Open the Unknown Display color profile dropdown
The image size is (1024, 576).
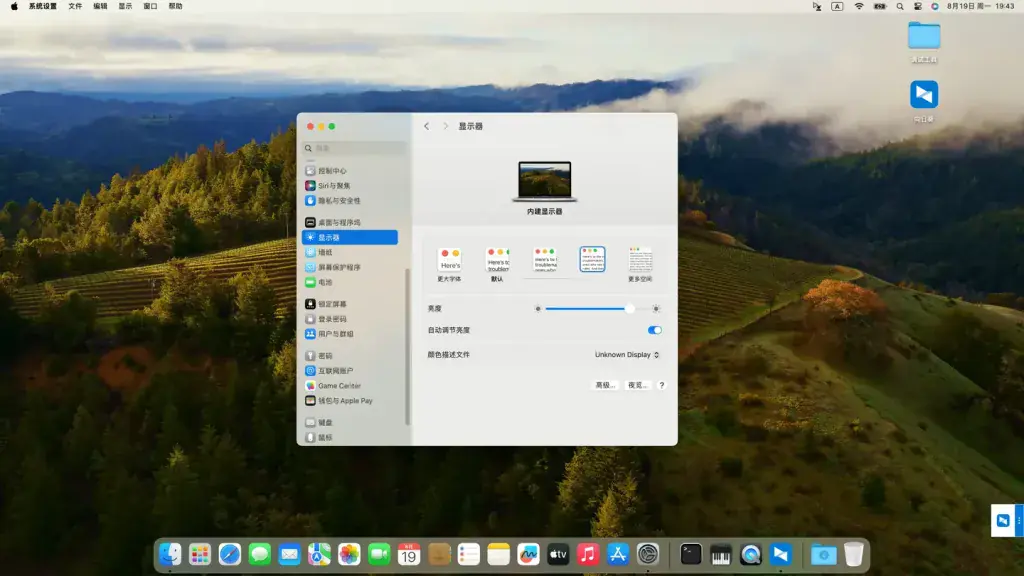(627, 355)
